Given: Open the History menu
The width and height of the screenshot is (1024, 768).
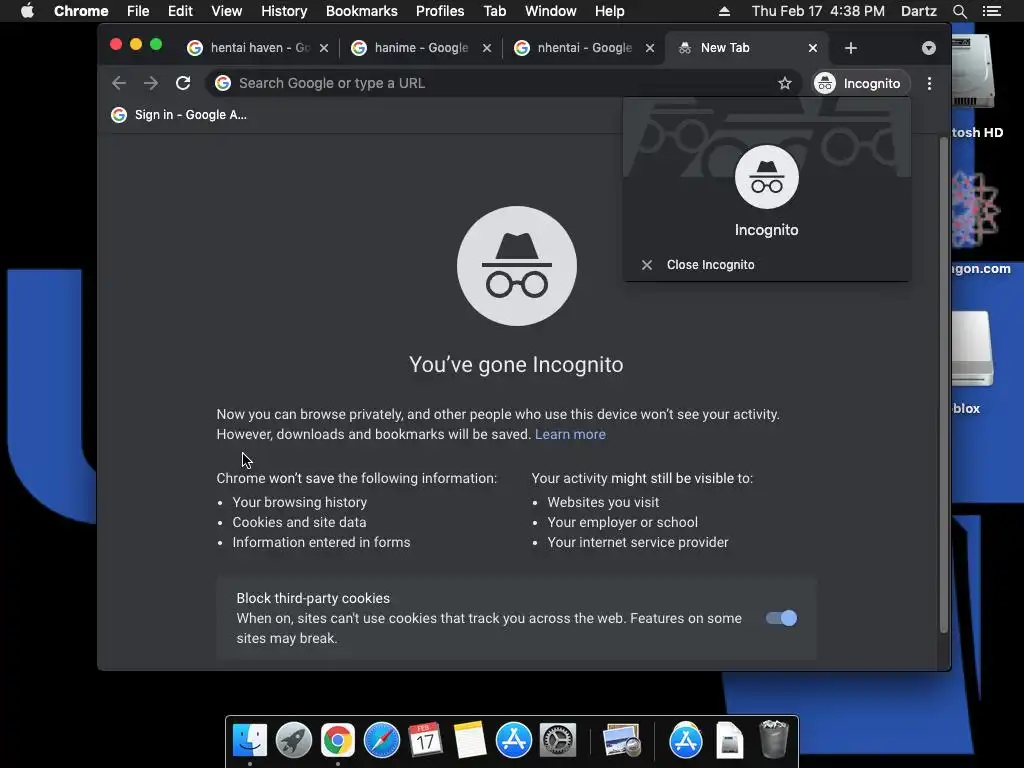Looking at the screenshot, I should pyautogui.click(x=284, y=11).
